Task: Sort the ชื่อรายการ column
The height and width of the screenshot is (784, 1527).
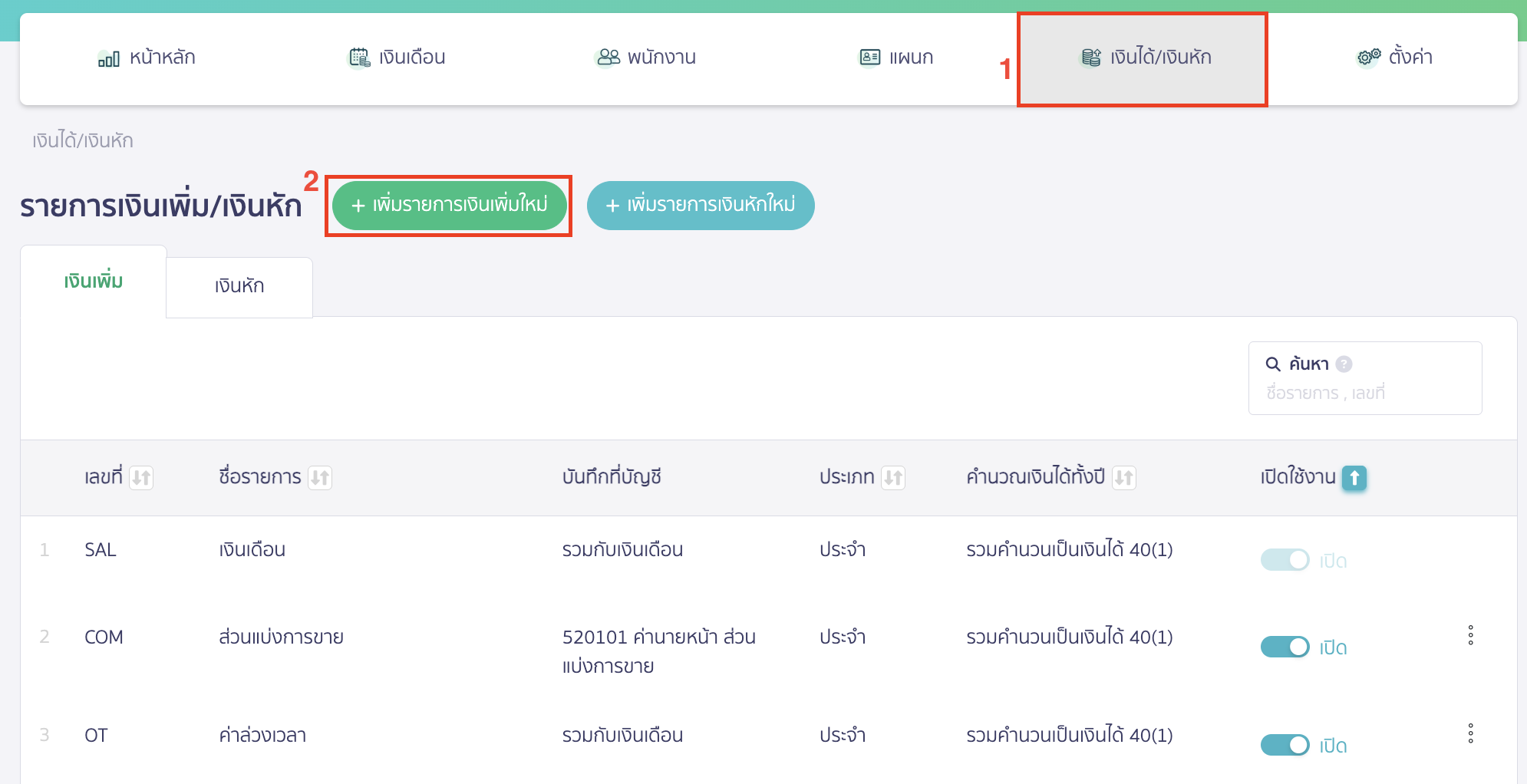Action: pyautogui.click(x=320, y=478)
